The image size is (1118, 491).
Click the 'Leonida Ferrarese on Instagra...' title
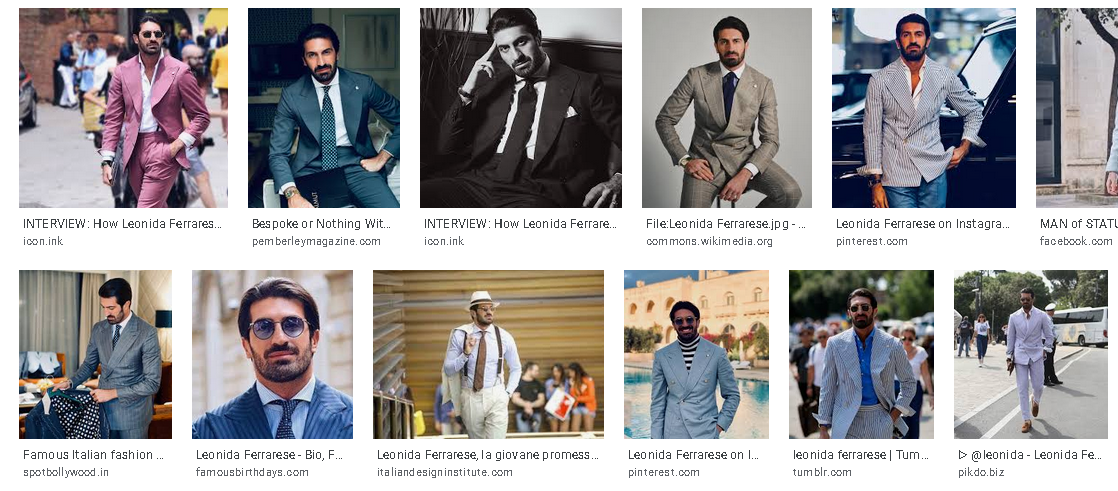[923, 224]
